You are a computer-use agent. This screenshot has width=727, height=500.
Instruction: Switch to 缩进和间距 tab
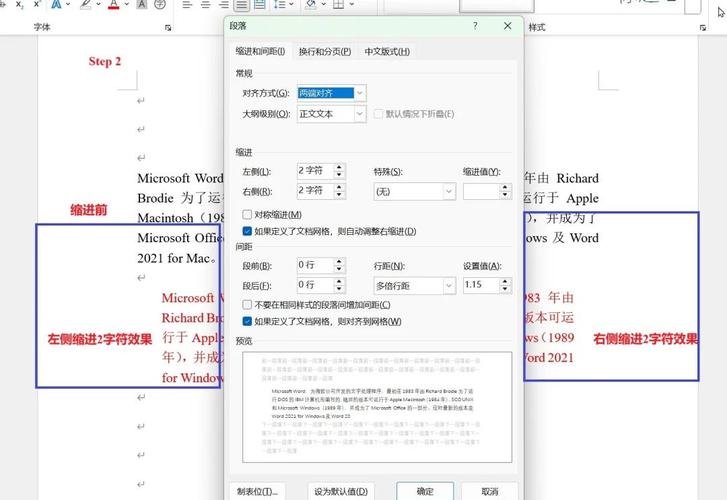(260, 51)
